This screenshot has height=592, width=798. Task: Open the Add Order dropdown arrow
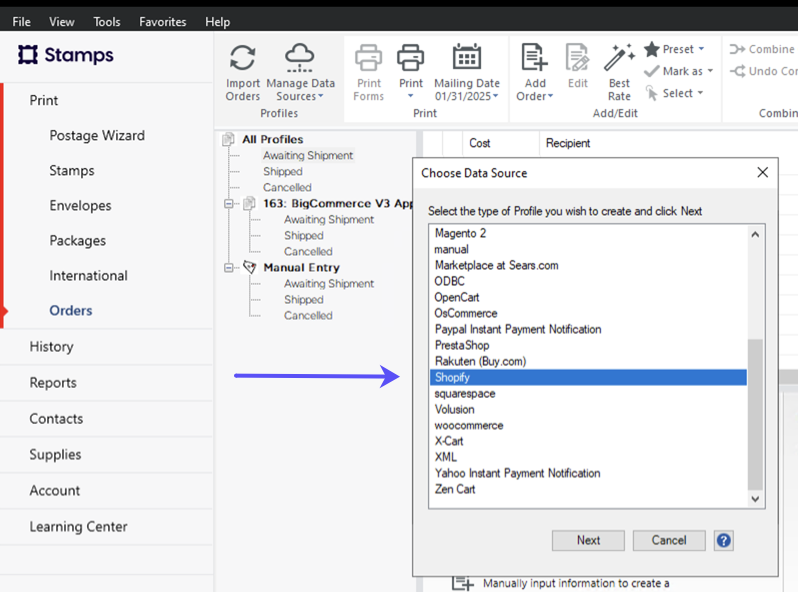coord(550,96)
